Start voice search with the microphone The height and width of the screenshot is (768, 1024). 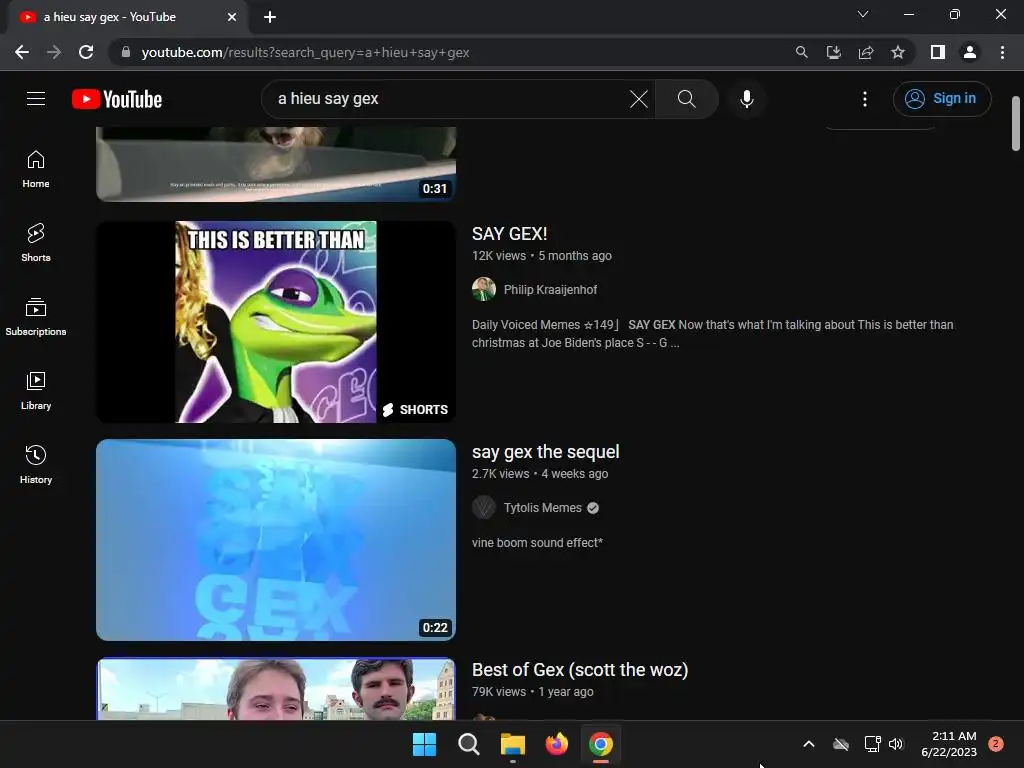tap(746, 99)
